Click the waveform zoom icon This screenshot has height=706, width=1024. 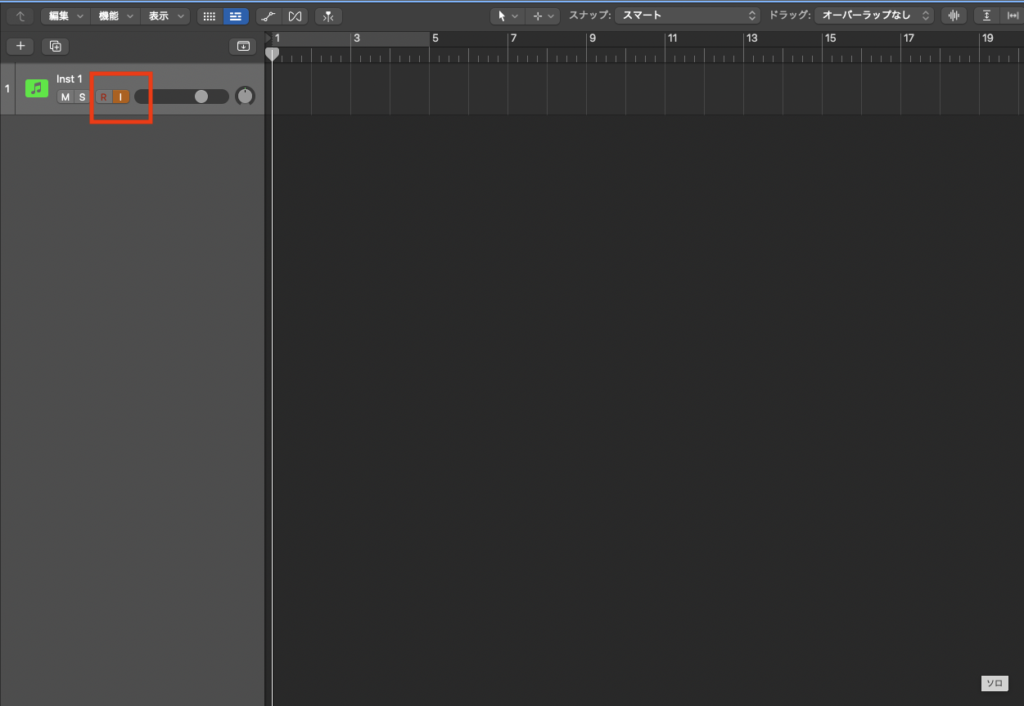pyautogui.click(x=954, y=16)
